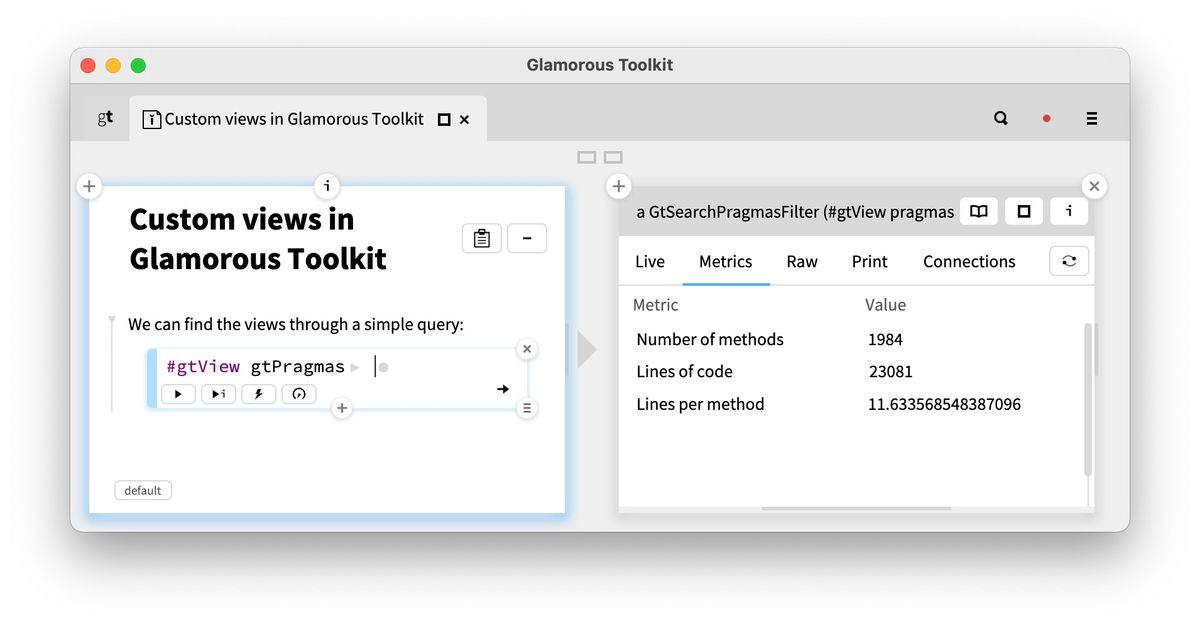Screen dimensions: 1200x625
Task: Click the black right arrow in the snippet
Action: [503, 389]
